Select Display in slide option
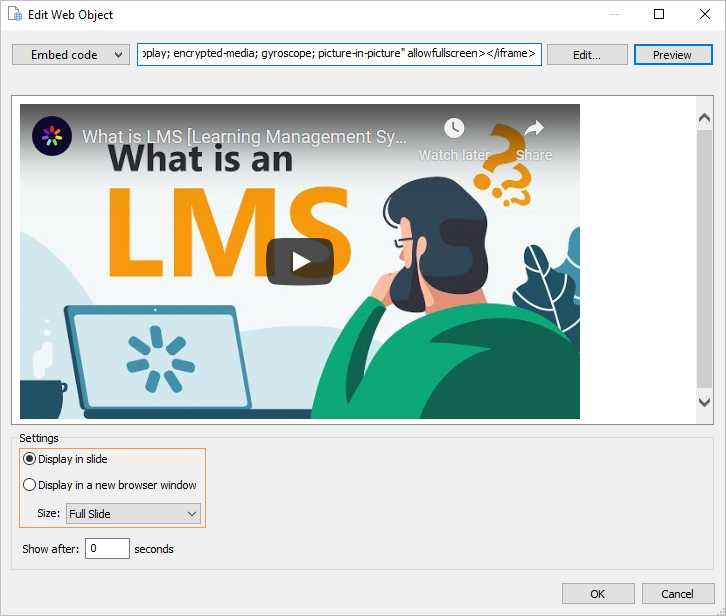 29,459
